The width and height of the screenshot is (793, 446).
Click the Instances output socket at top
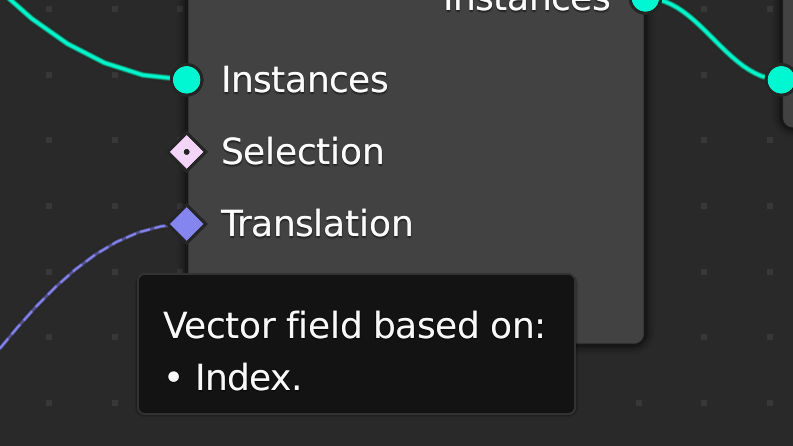pyautogui.click(x=646, y=3)
